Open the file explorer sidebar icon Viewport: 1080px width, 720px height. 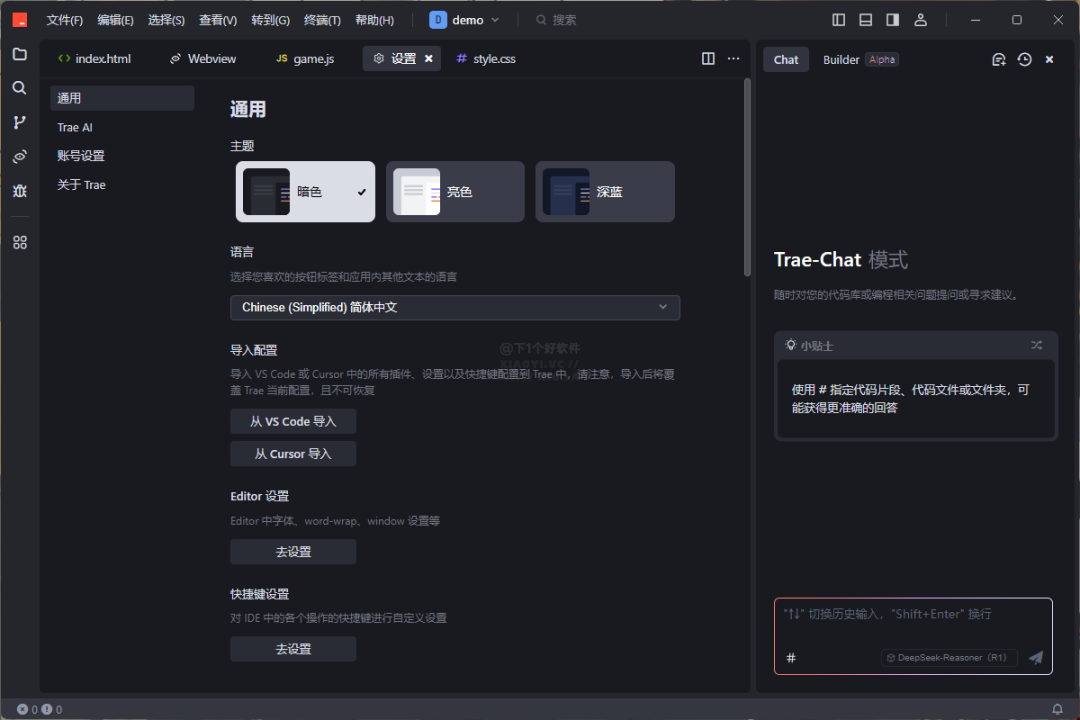pos(19,54)
